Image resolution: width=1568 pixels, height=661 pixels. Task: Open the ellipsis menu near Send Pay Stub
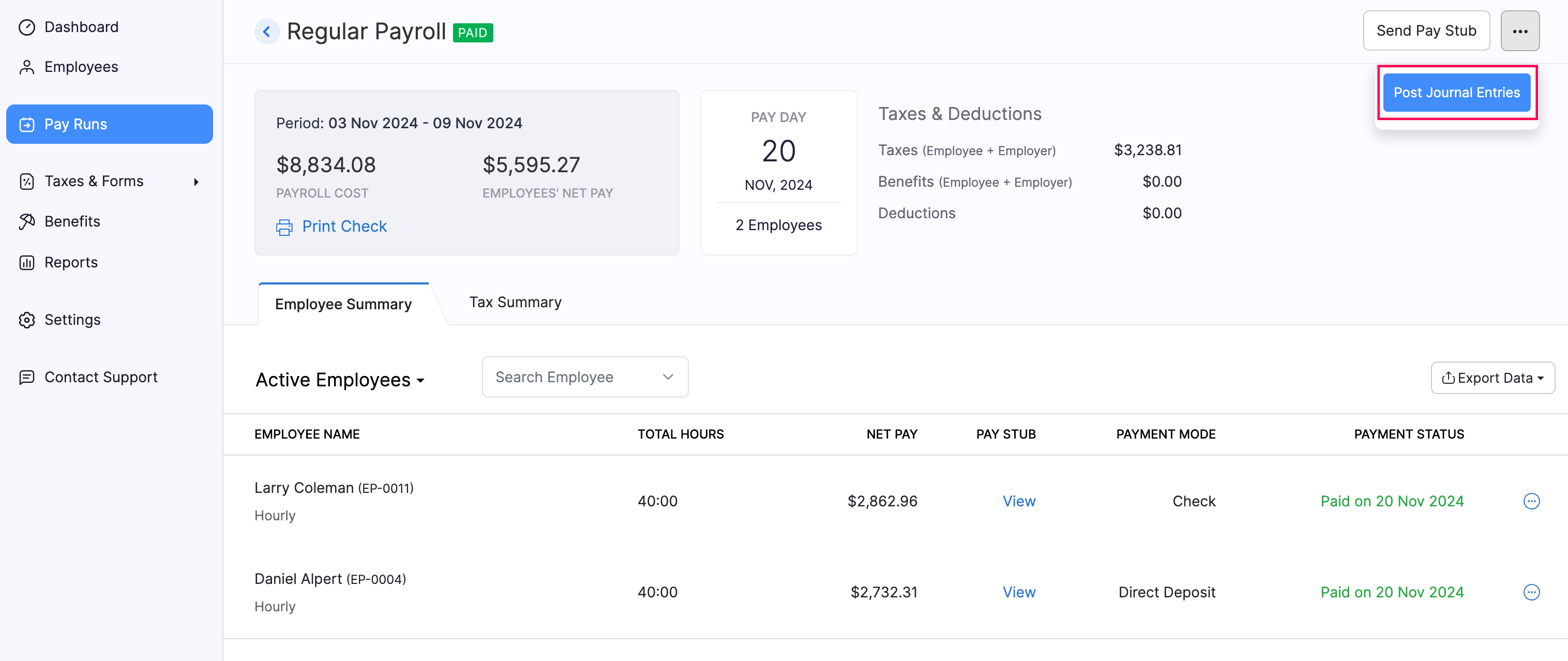1520,31
